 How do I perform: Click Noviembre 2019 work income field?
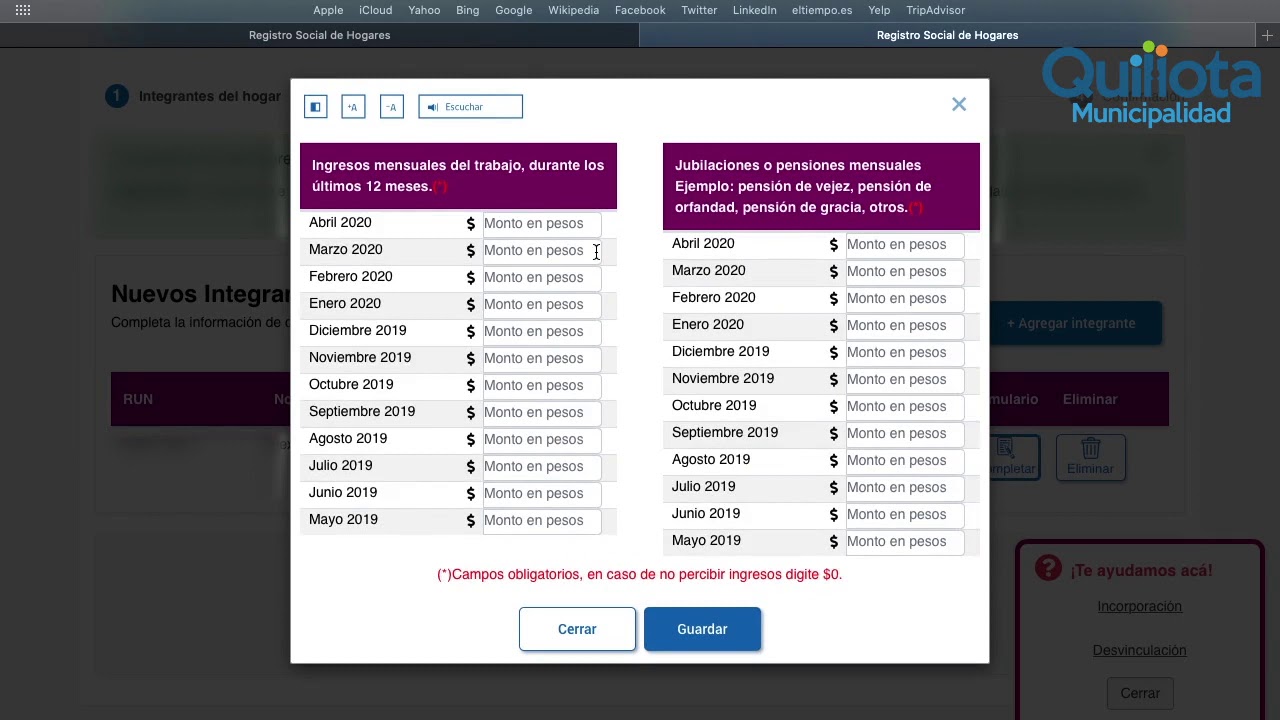541,358
